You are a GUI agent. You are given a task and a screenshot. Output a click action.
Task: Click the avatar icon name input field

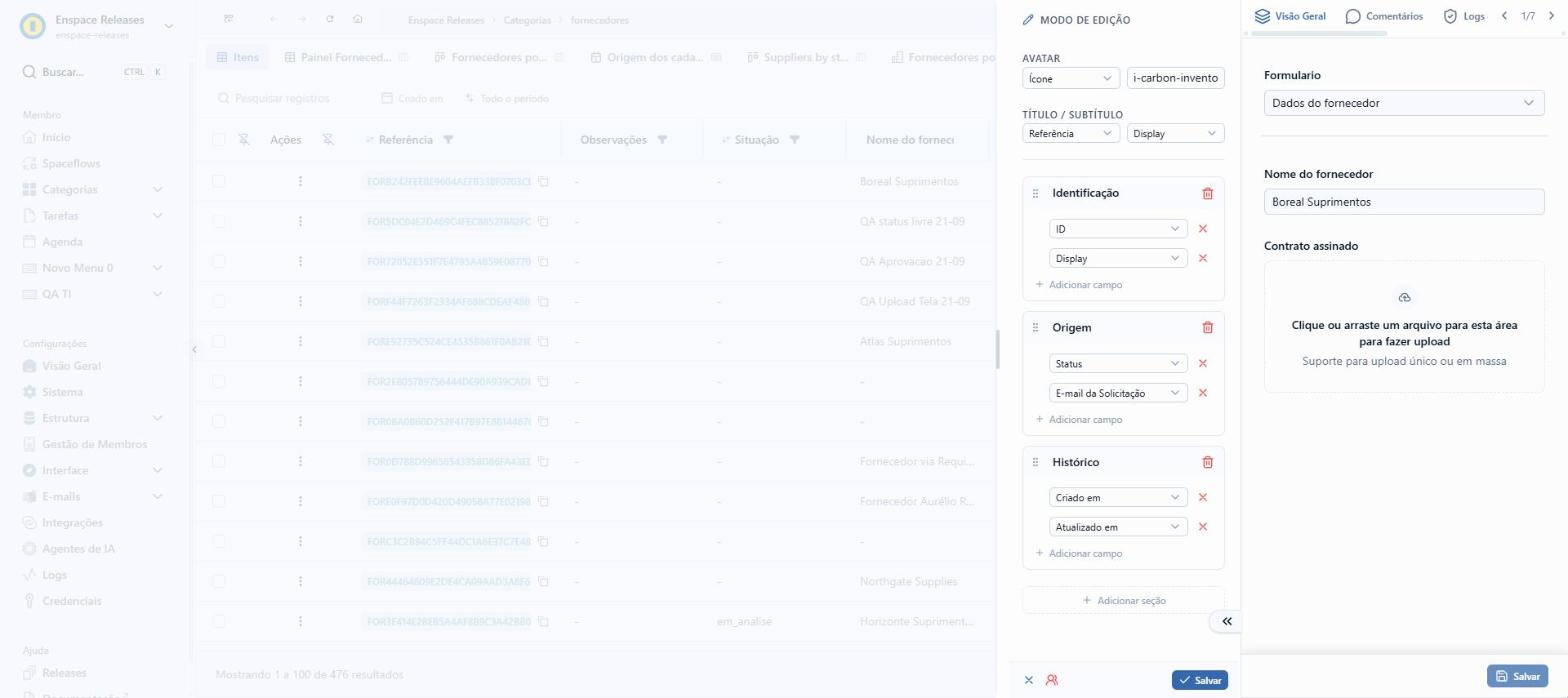[x=1175, y=78]
